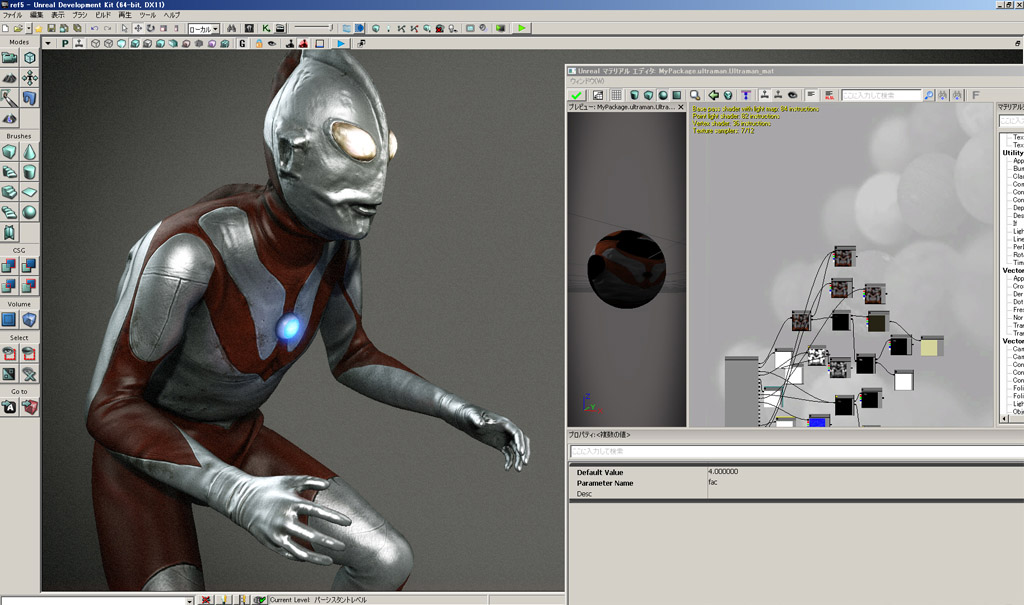The width and height of the screenshot is (1024, 605).
Task: Click the material preview sphere
Action: 626,269
